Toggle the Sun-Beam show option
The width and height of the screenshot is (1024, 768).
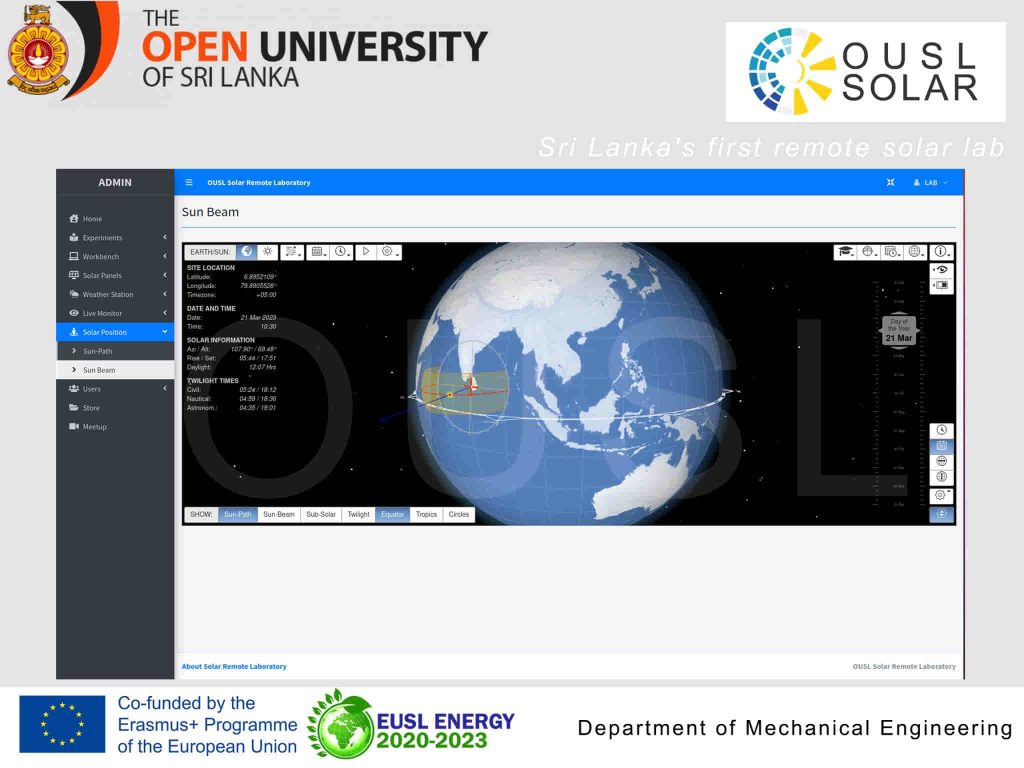click(x=279, y=515)
